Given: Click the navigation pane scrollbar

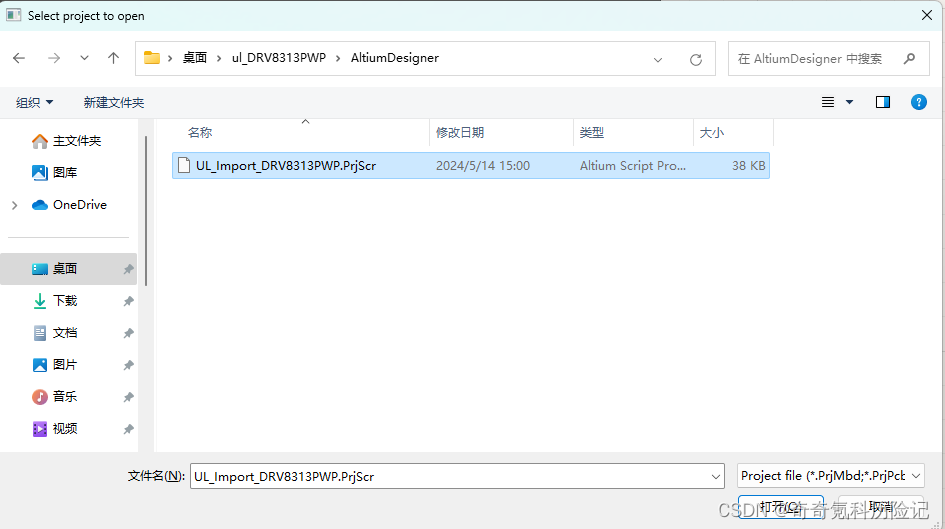Looking at the screenshot, I should 146,211.
